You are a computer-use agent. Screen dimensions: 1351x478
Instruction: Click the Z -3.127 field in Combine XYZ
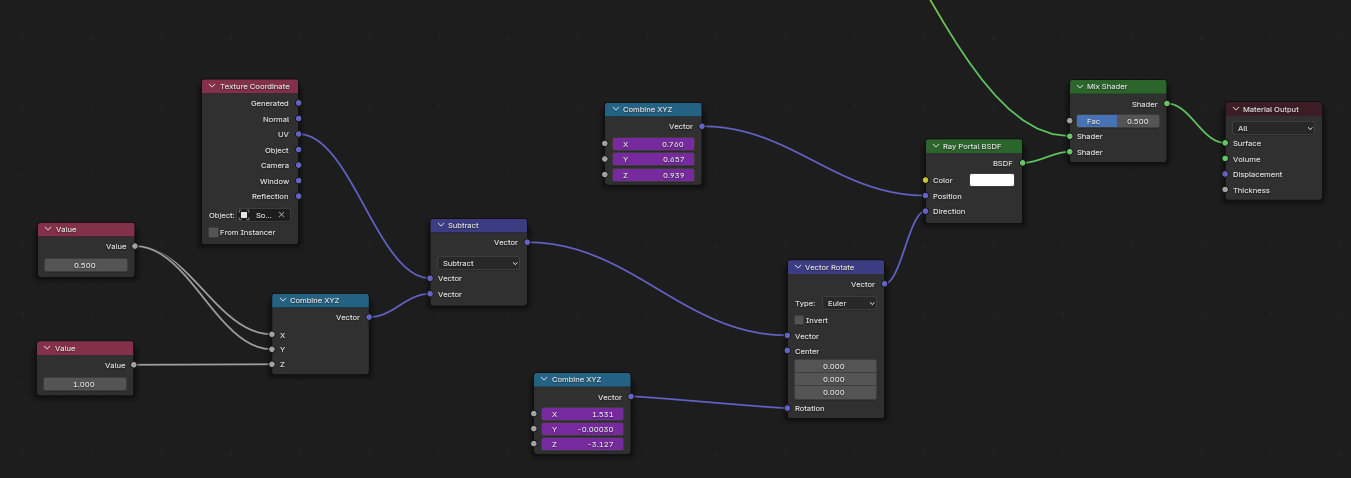pos(583,444)
